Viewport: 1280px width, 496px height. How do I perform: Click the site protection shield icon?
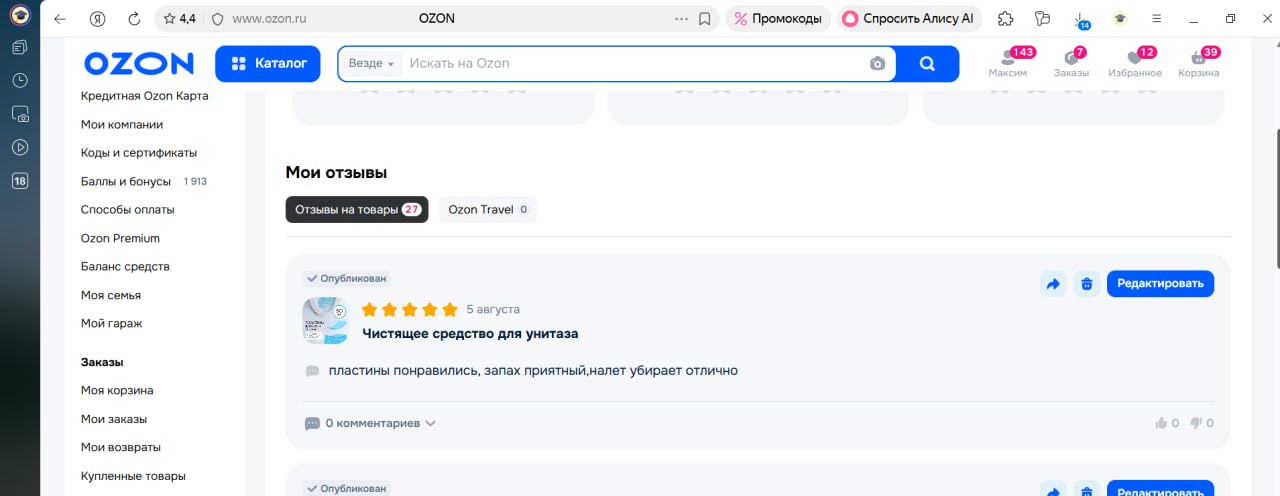point(217,19)
